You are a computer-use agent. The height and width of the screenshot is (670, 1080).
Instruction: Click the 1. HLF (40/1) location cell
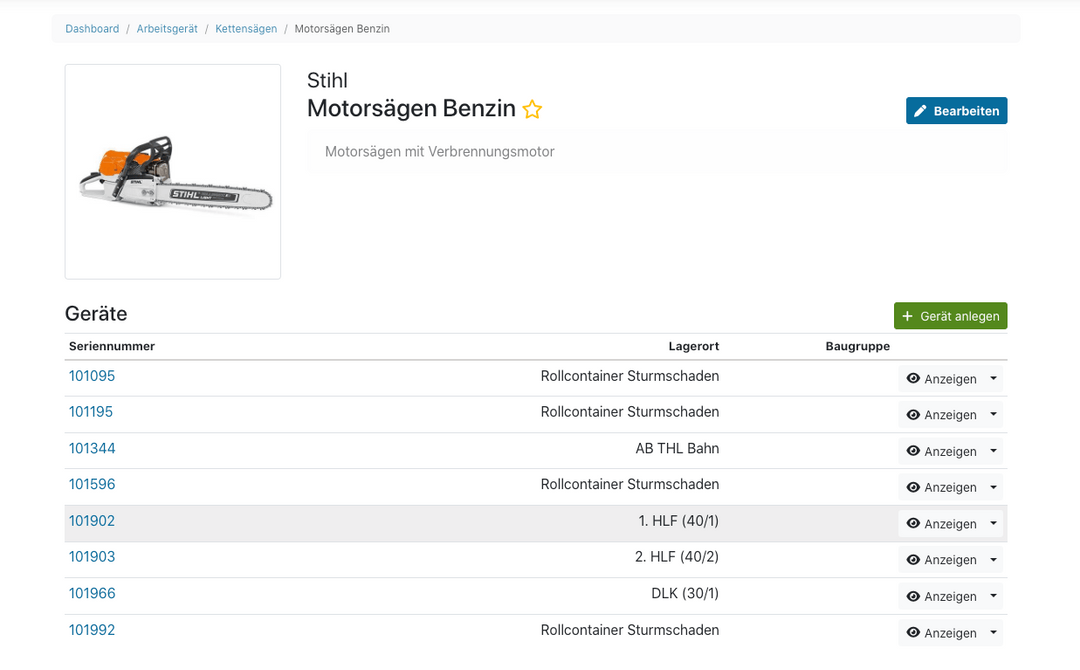pyautogui.click(x=678, y=521)
